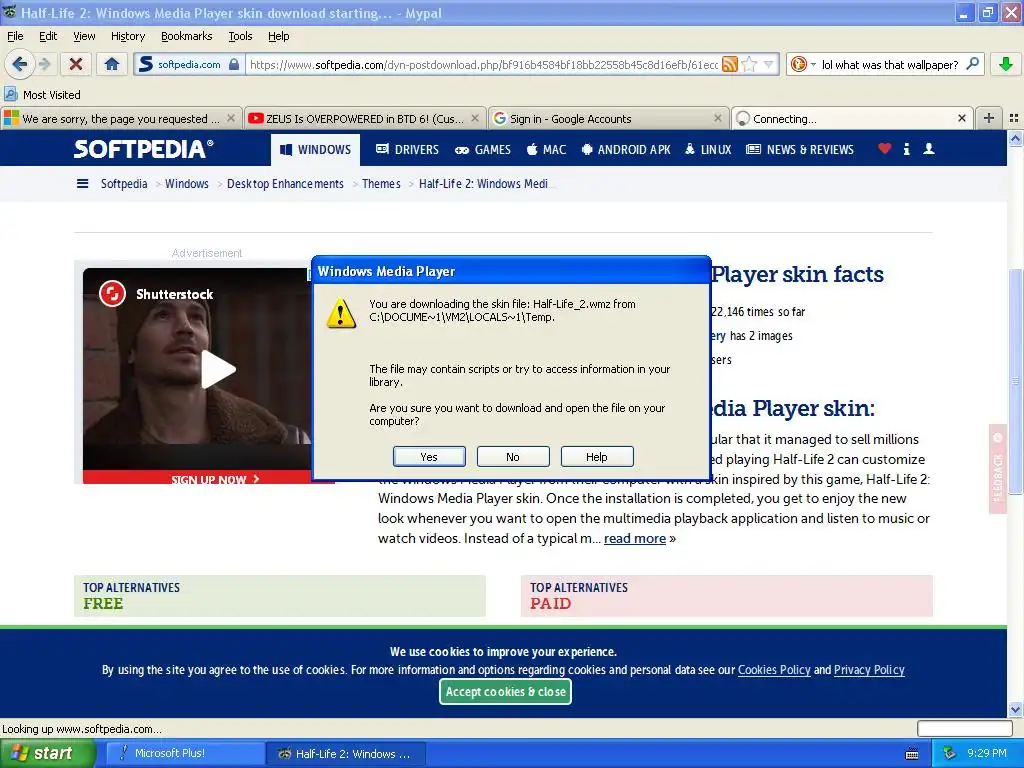Open the View menu

pyautogui.click(x=84, y=36)
